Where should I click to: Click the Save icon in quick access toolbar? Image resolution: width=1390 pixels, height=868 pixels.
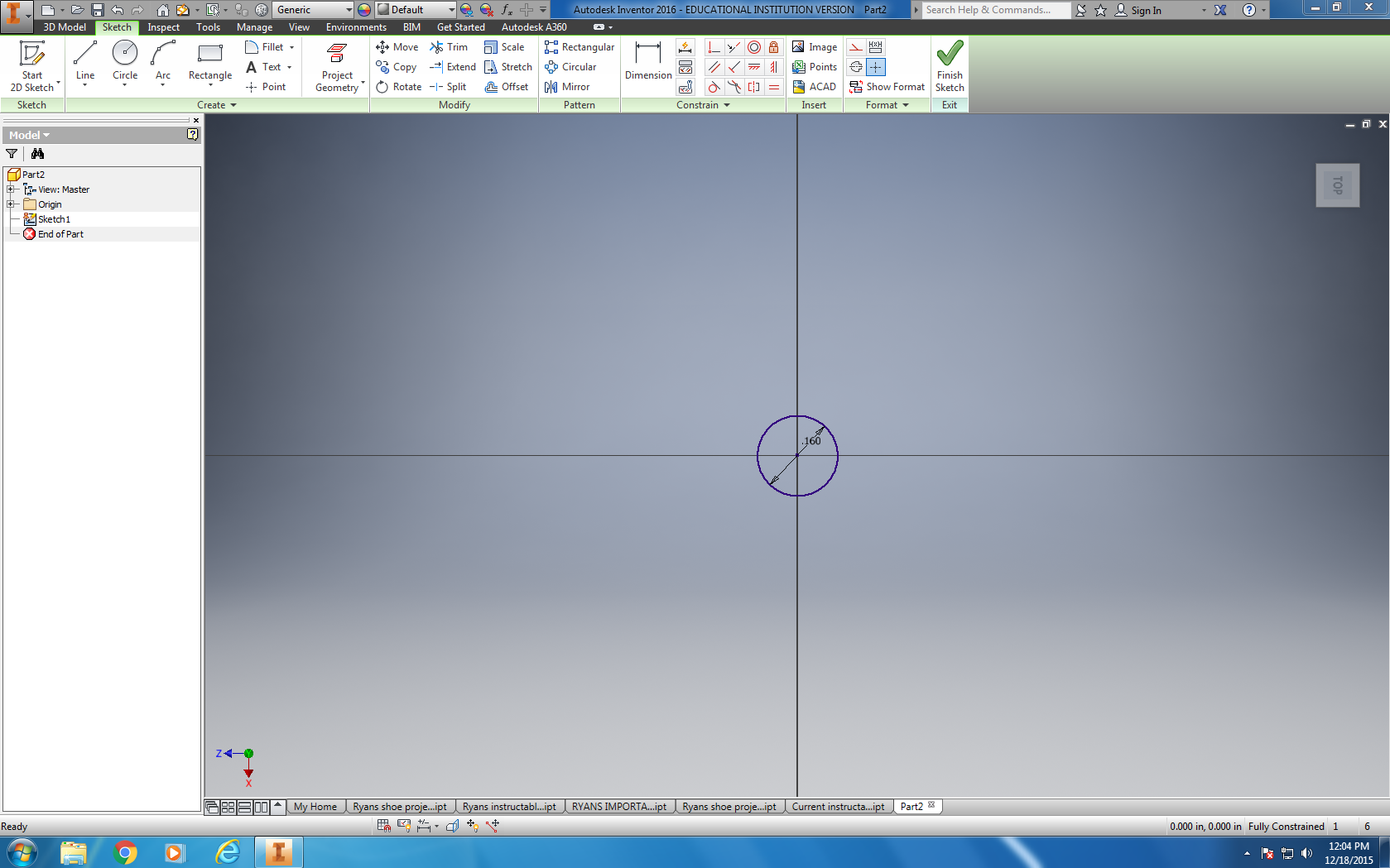coord(97,10)
